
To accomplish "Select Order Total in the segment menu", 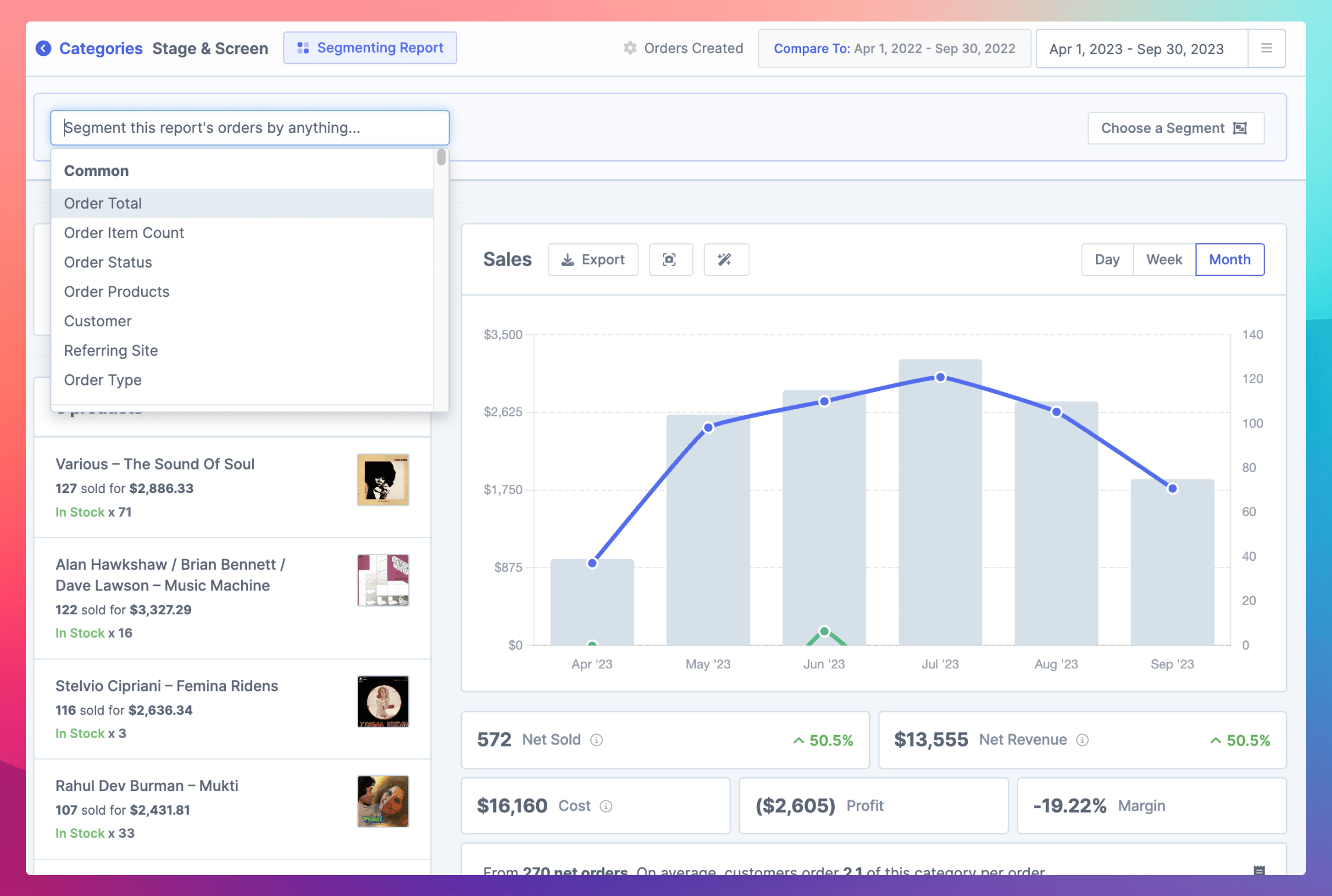I will pyautogui.click(x=103, y=203).
